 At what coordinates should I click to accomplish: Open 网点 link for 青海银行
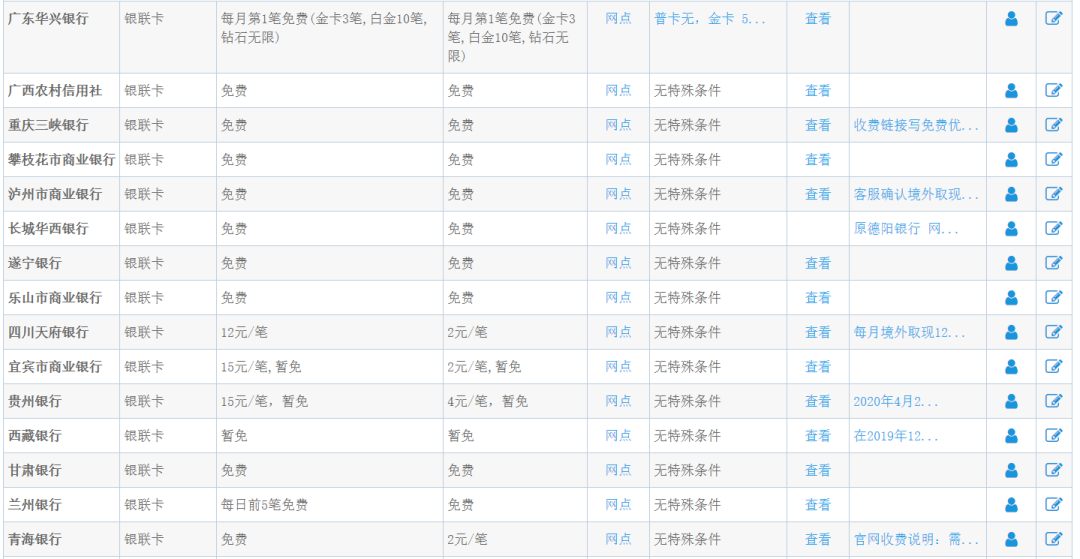[618, 539]
